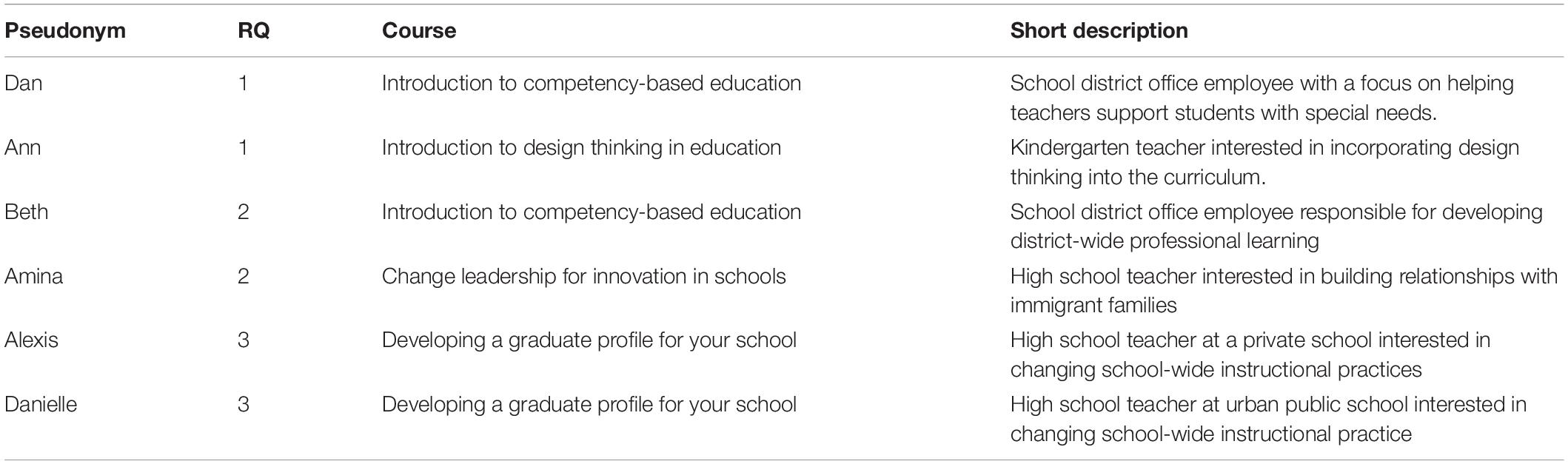Viewport: 1568px width, 464px height.
Task: Click the urban public school description
Action: coord(1268,419)
